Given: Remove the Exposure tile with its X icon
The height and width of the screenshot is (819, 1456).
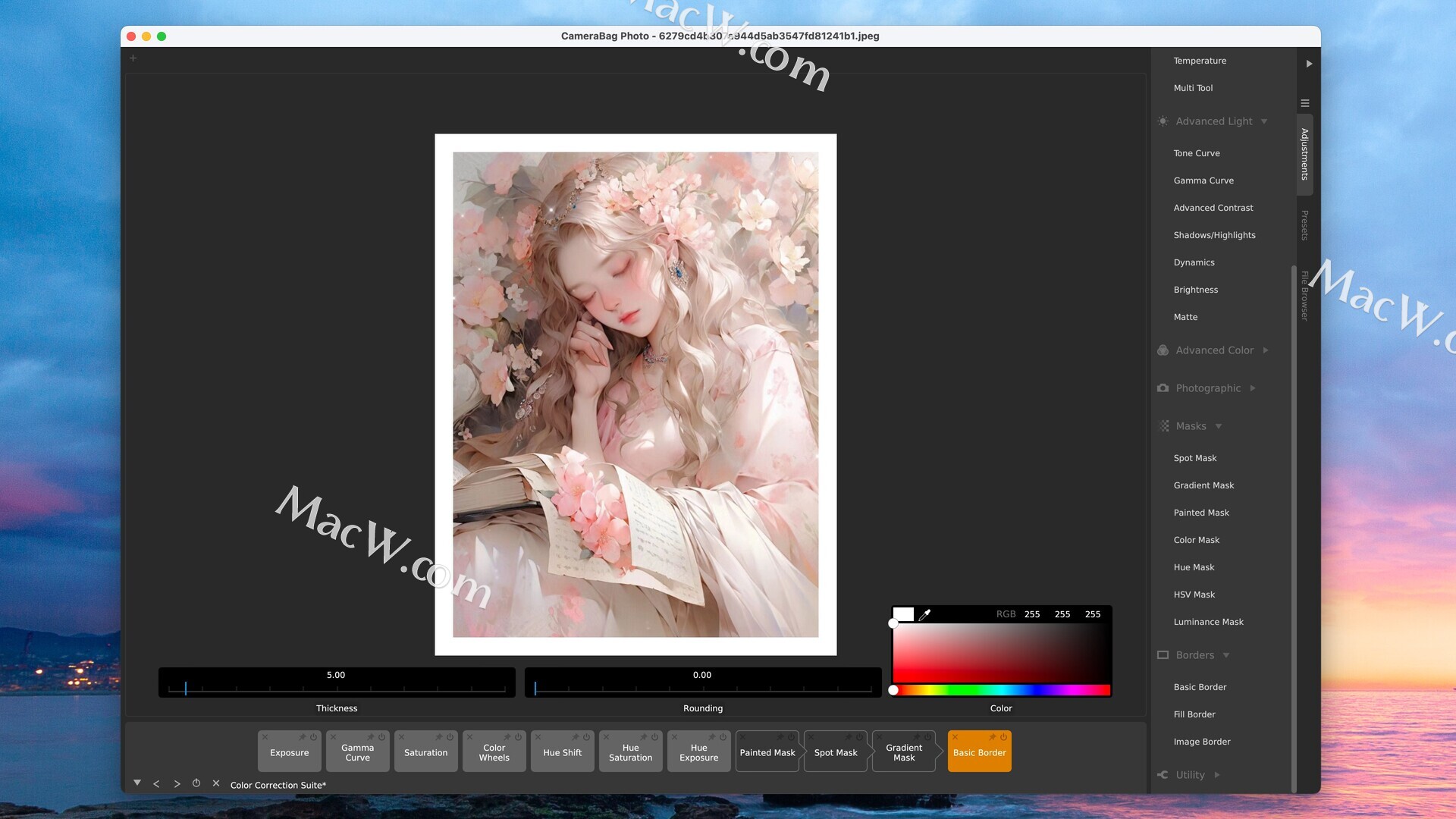Looking at the screenshot, I should tap(265, 737).
